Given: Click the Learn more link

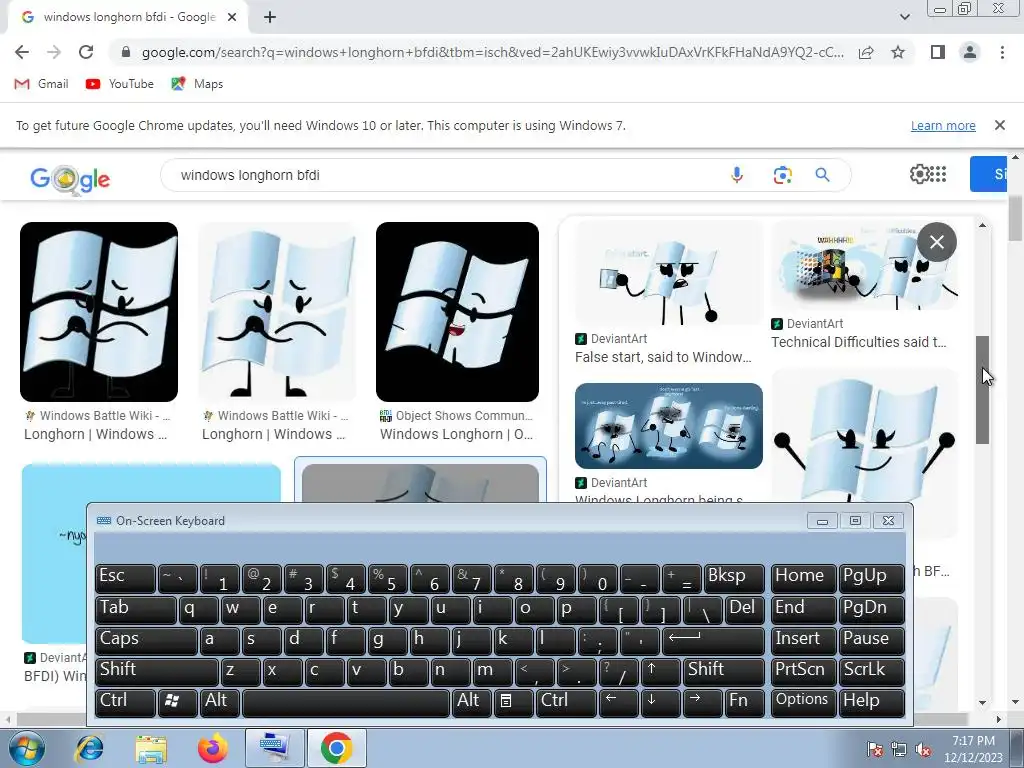Looking at the screenshot, I should [943, 125].
